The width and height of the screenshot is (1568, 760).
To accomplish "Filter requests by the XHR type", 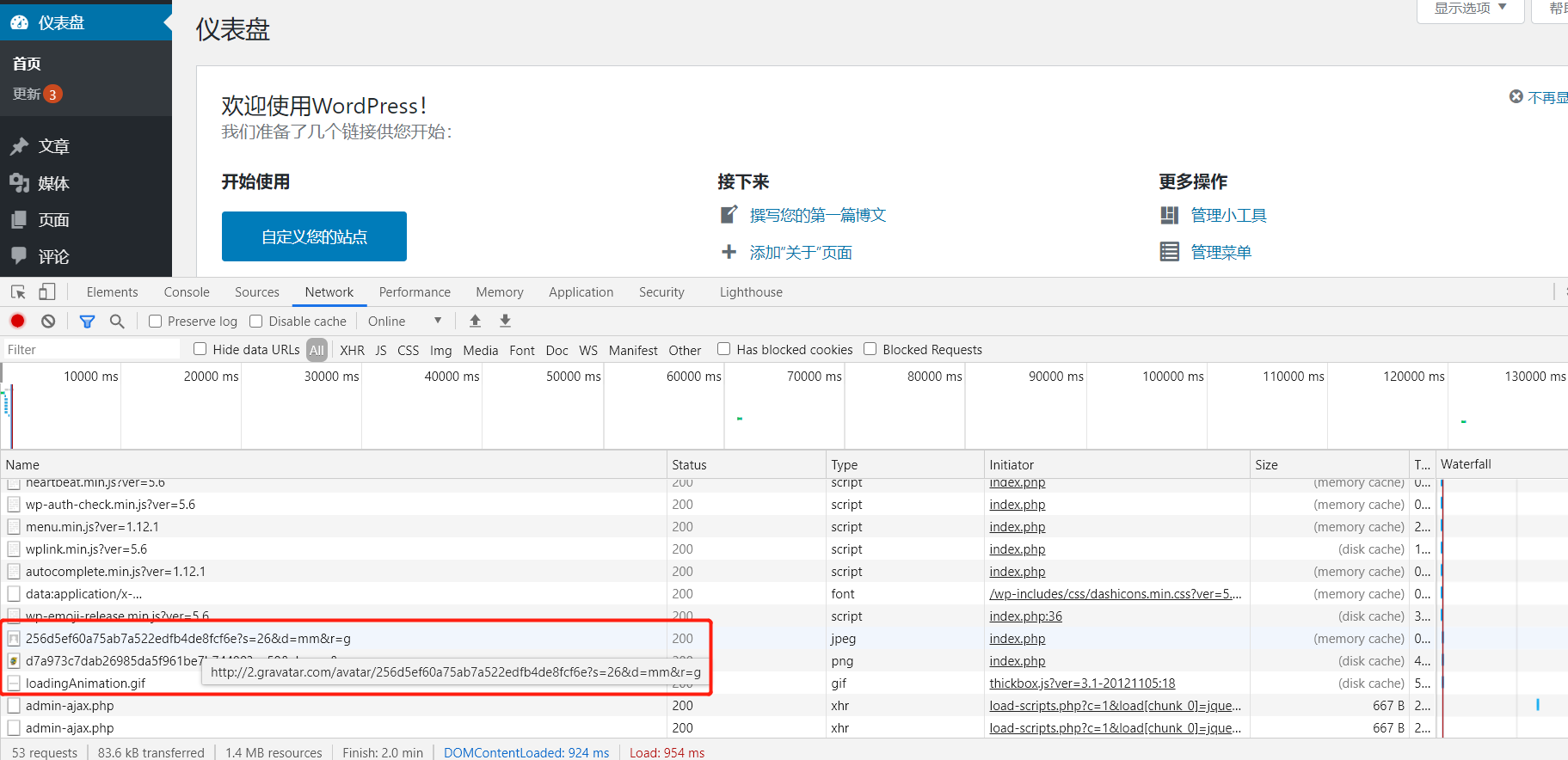I will point(352,350).
